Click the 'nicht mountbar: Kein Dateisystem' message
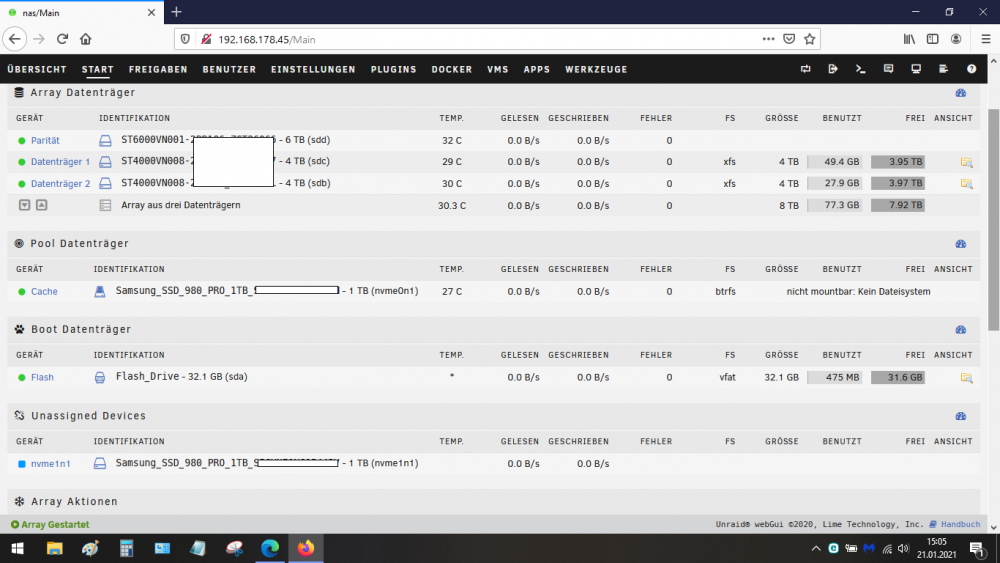 click(858, 291)
